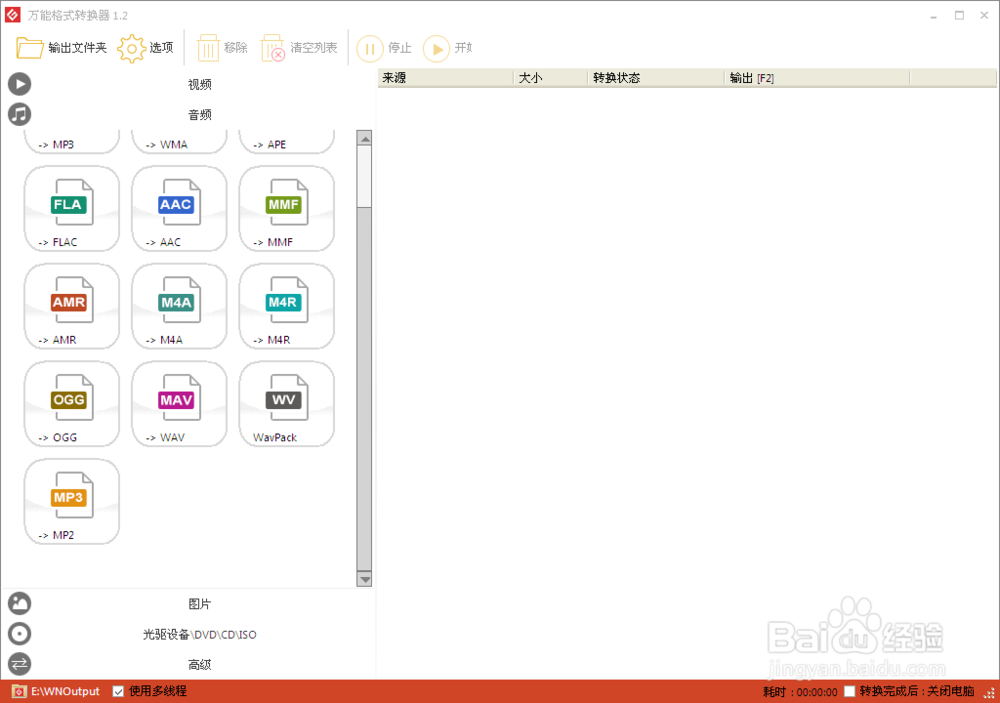Click the video play circle icon

point(19,84)
